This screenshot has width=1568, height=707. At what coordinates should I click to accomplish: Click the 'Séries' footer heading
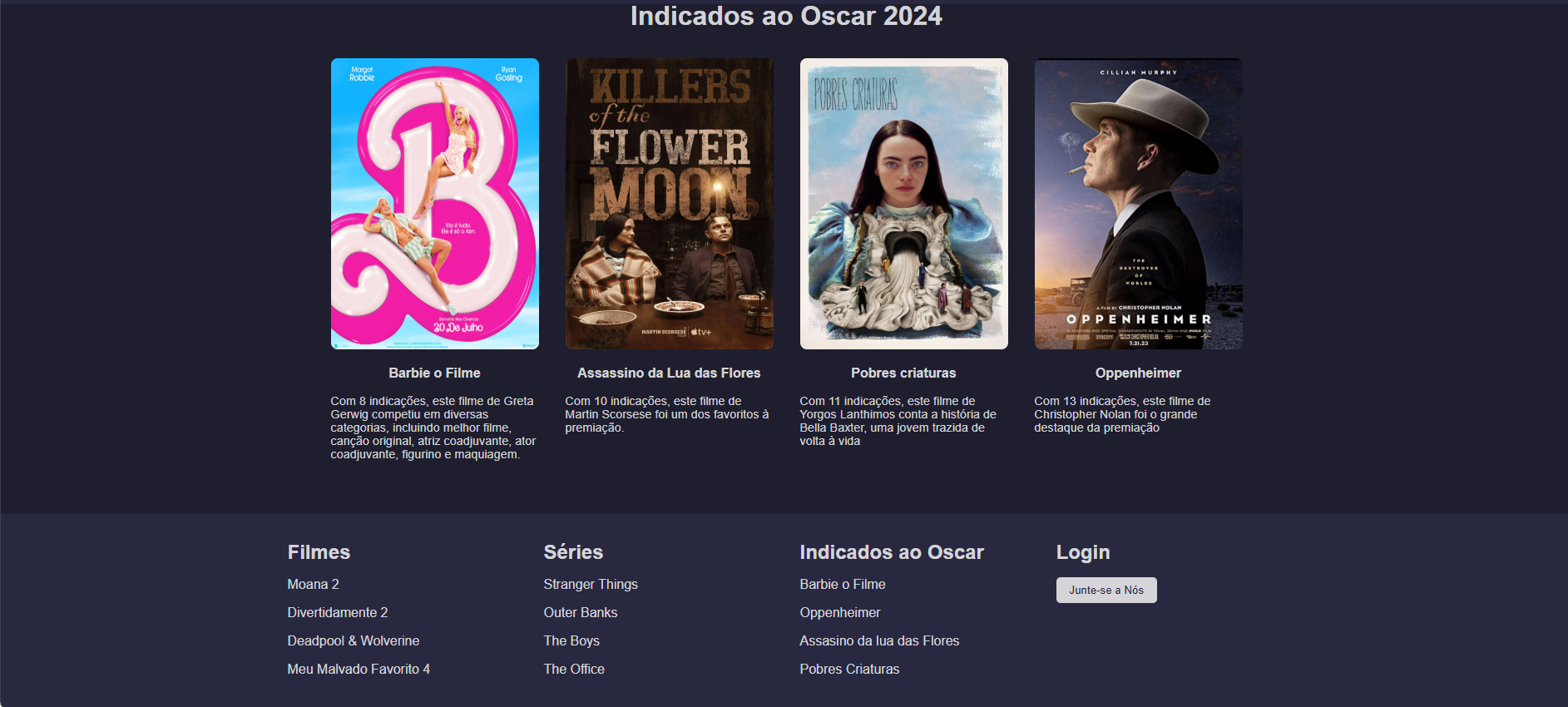[573, 552]
